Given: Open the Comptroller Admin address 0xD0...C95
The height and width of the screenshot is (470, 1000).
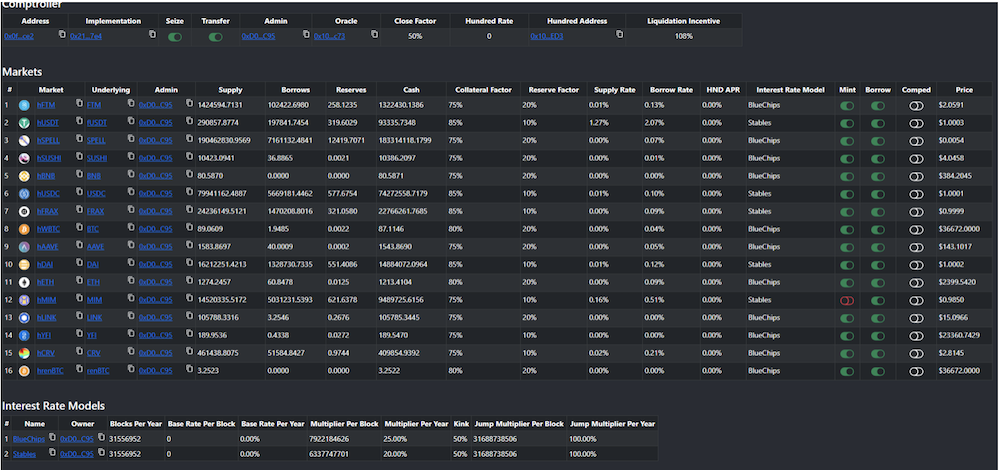Looking at the screenshot, I should (x=258, y=37).
